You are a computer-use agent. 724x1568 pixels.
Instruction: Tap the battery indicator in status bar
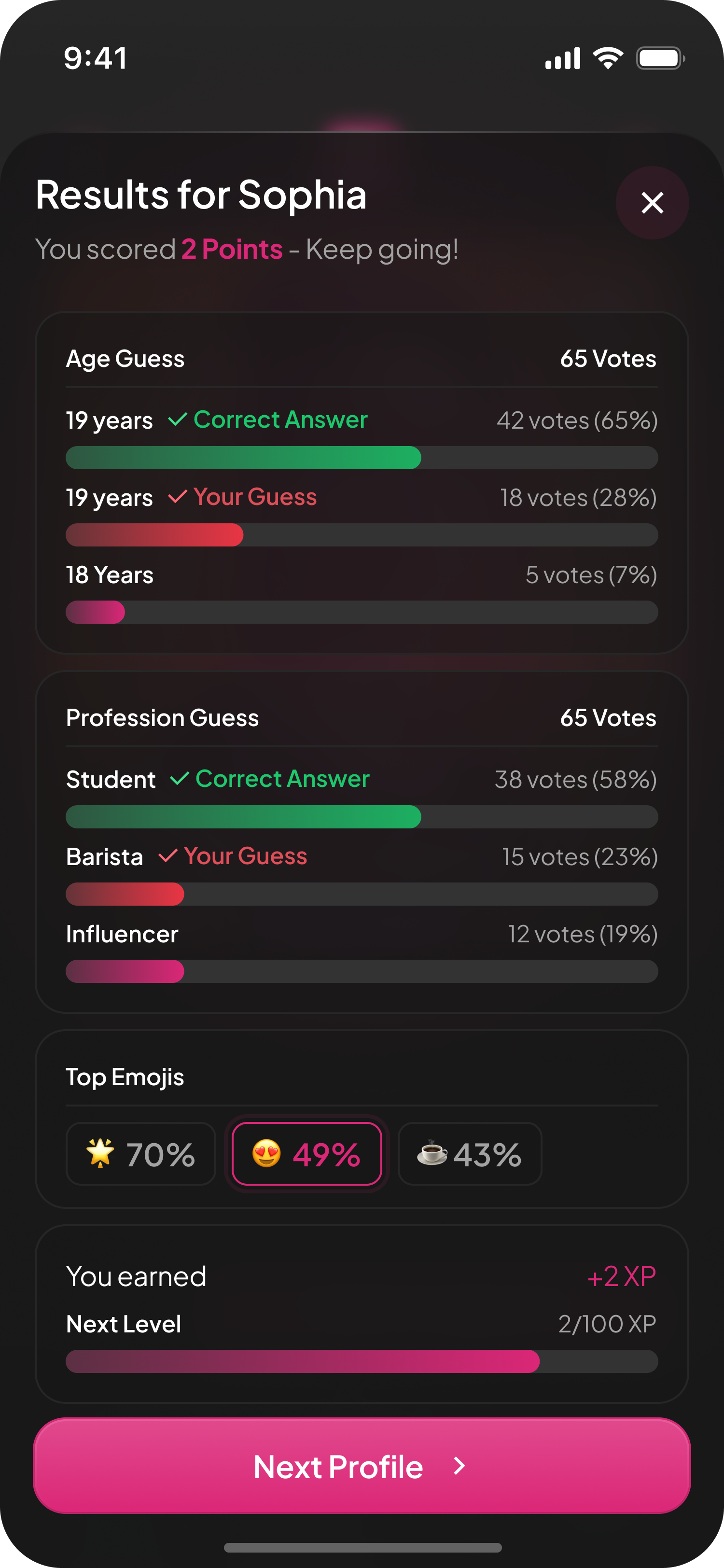[x=659, y=58]
